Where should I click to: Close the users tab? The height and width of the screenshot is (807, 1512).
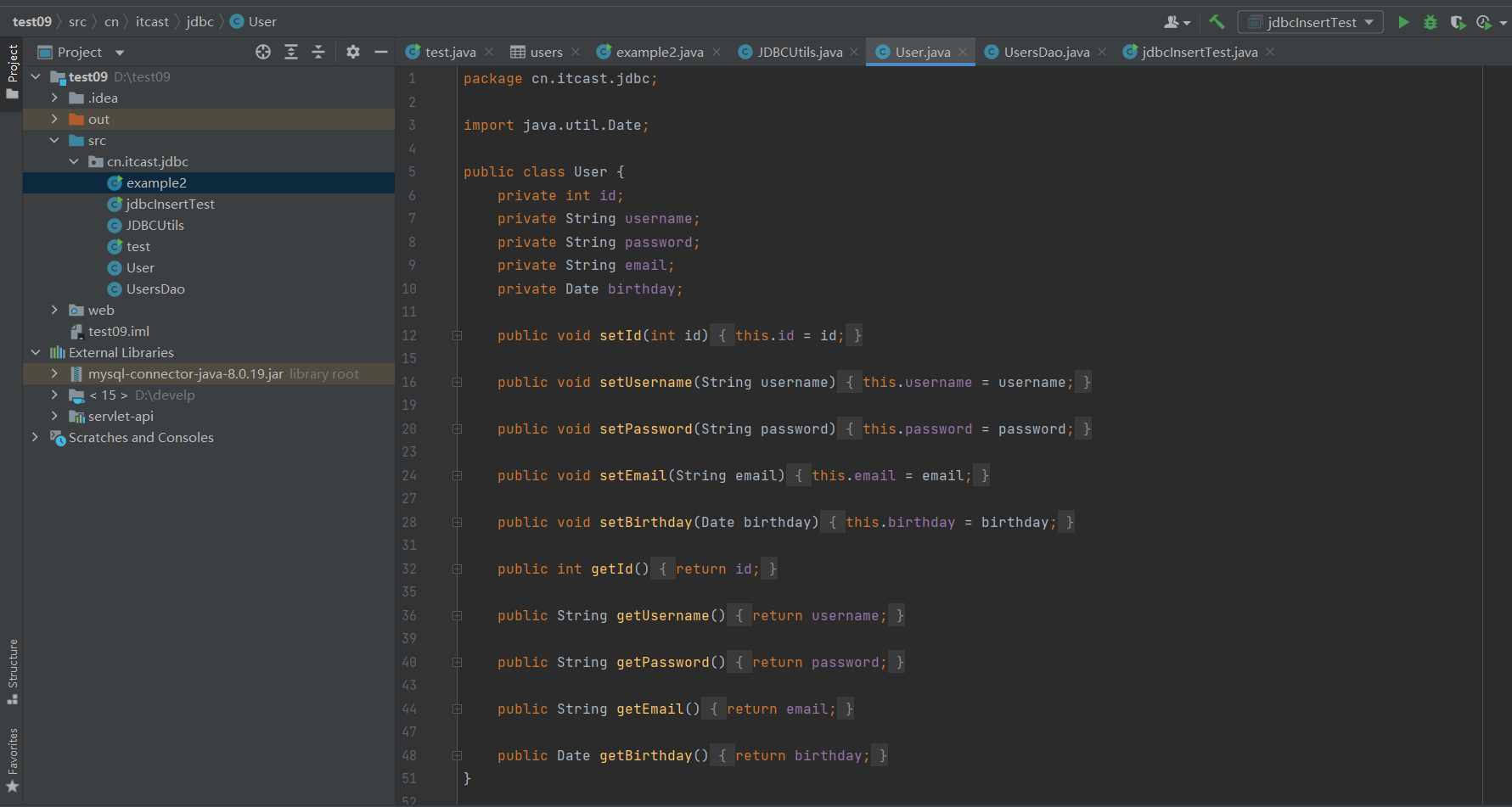576,52
